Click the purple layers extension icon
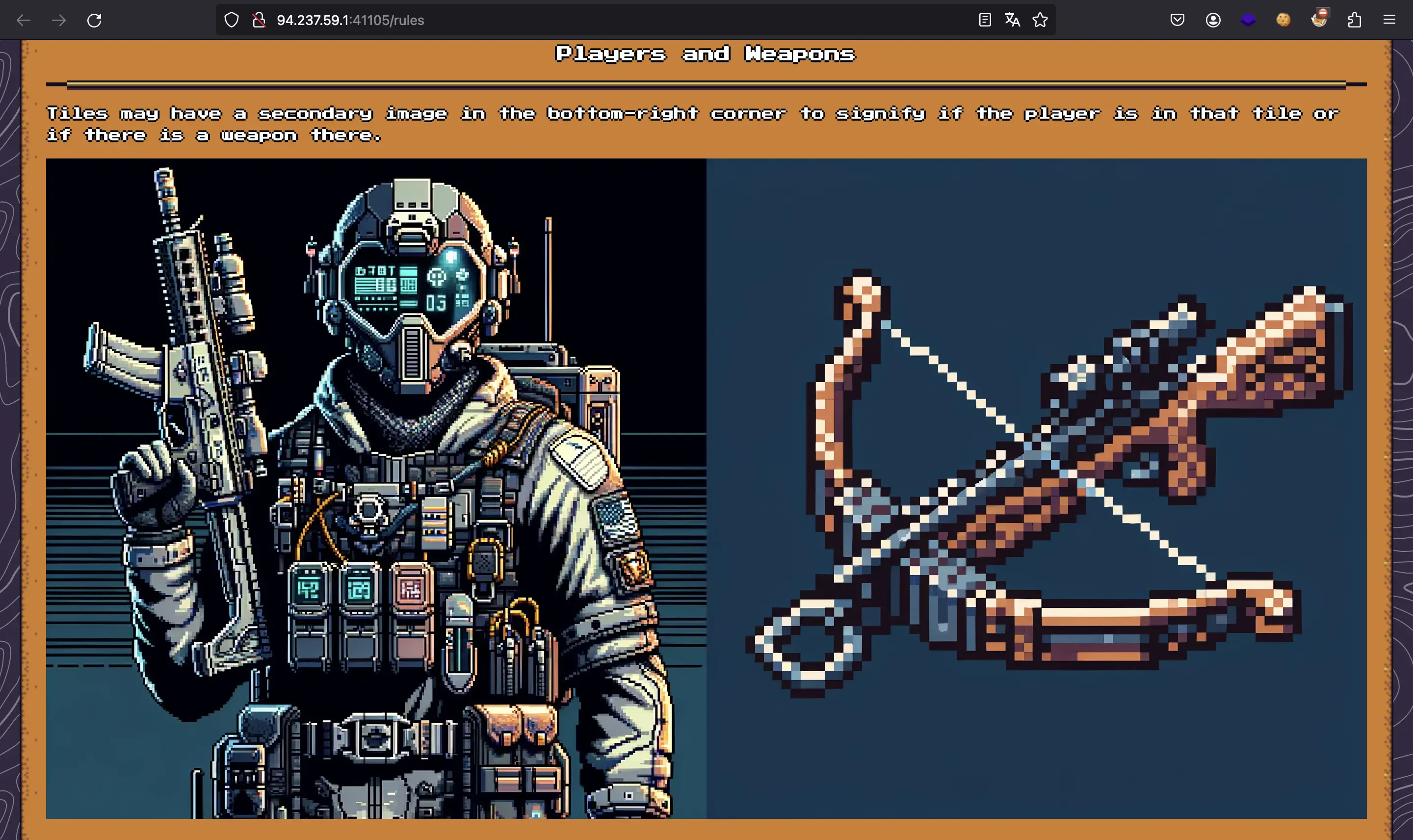1413x840 pixels. pos(1248,21)
